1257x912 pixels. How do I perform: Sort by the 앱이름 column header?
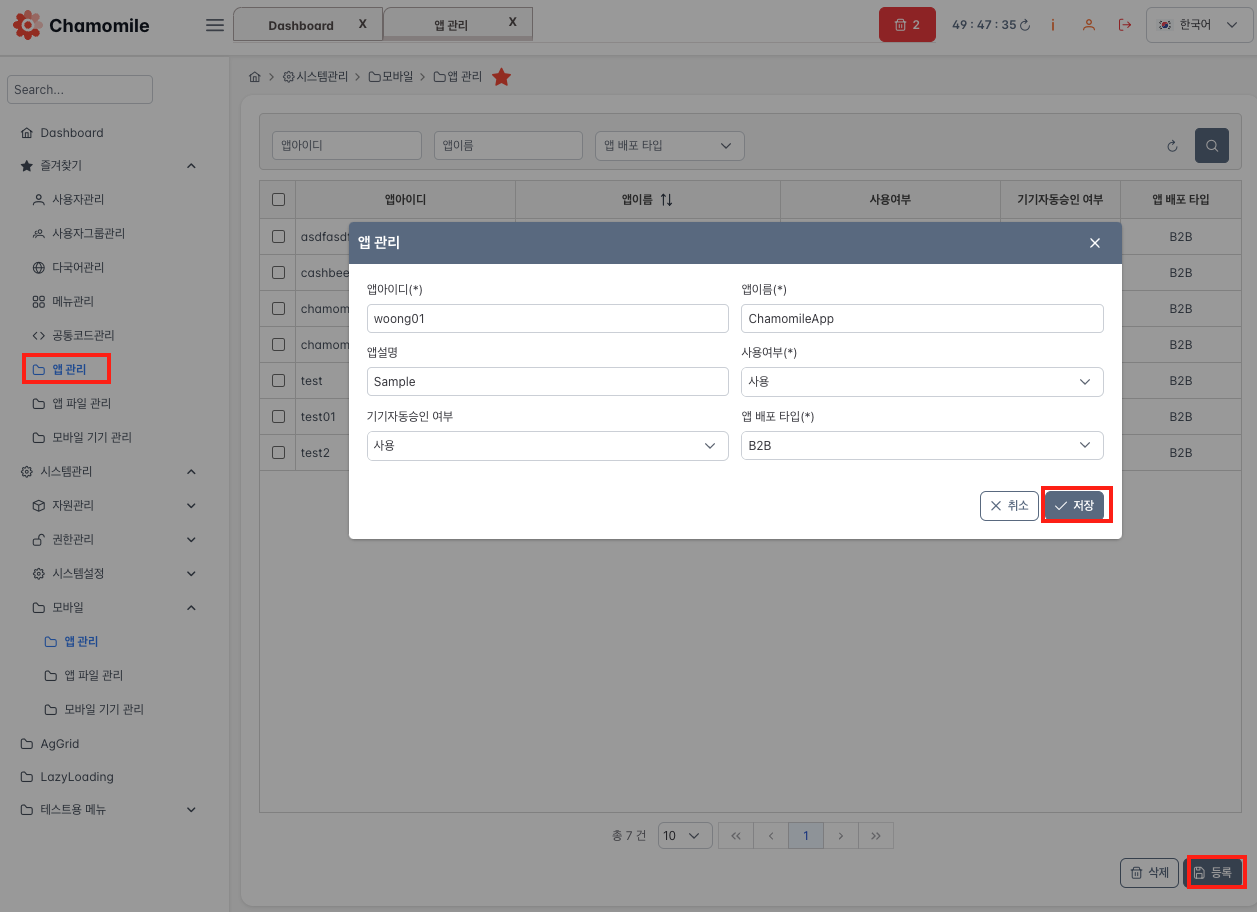coord(647,200)
